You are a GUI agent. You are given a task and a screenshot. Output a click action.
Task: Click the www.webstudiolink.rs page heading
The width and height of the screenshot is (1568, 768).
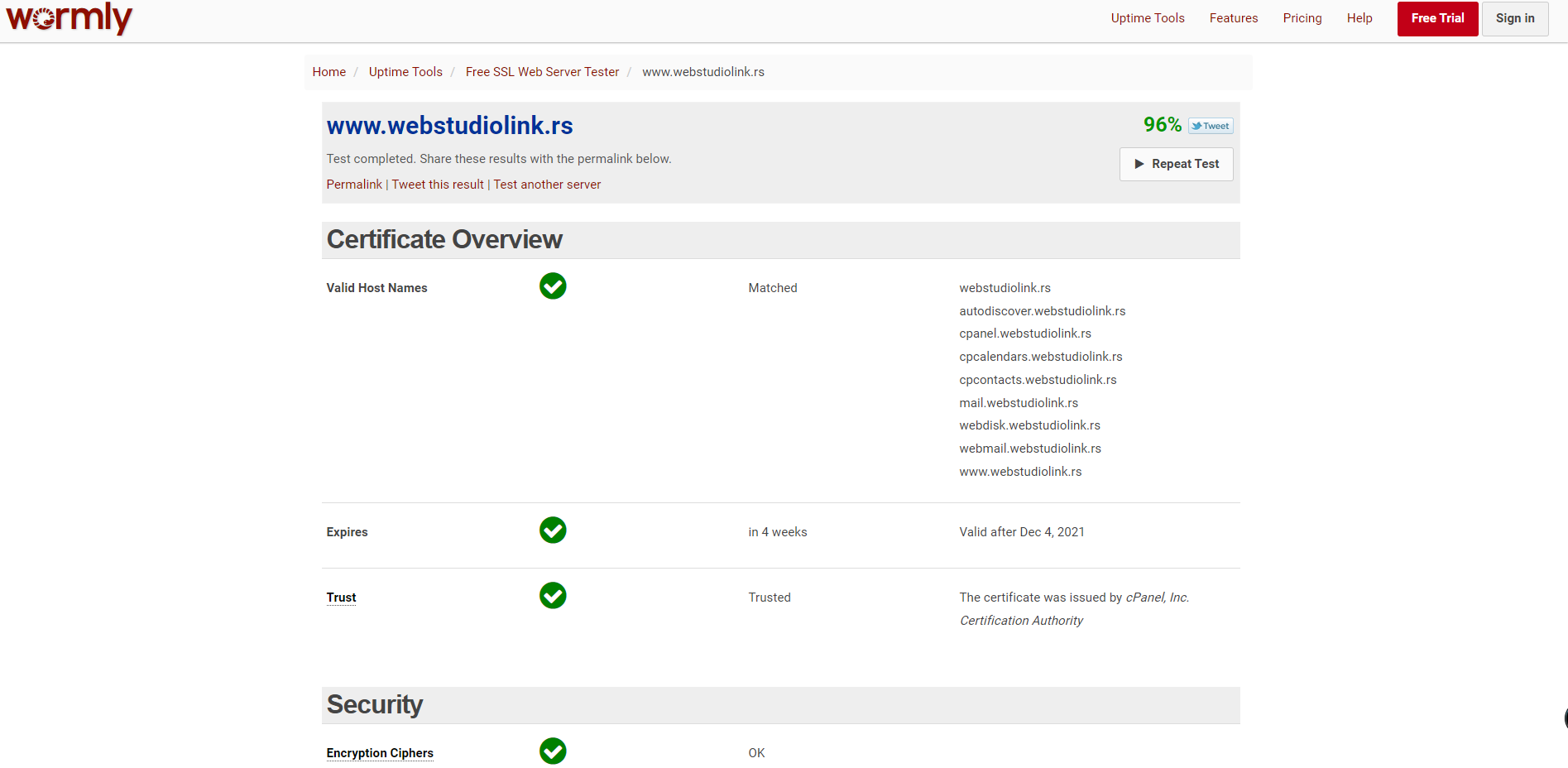[450, 126]
